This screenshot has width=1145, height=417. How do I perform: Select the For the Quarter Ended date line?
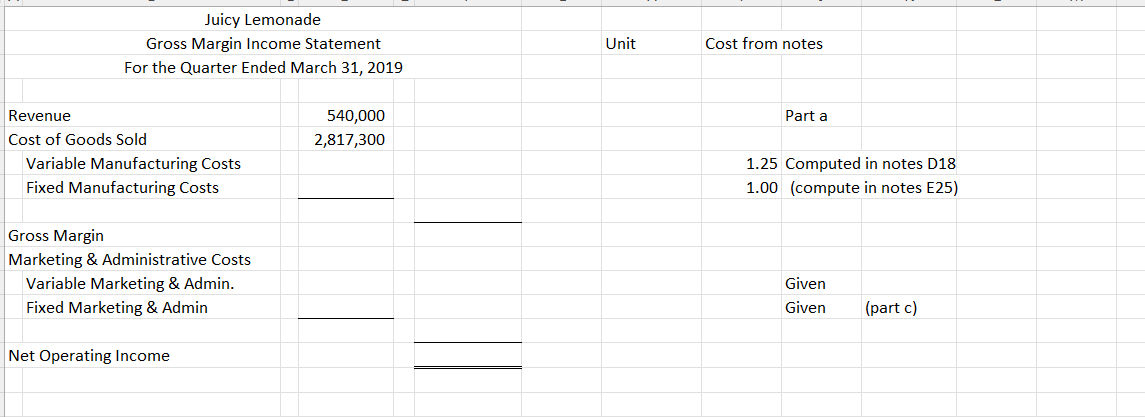[x=263, y=68]
